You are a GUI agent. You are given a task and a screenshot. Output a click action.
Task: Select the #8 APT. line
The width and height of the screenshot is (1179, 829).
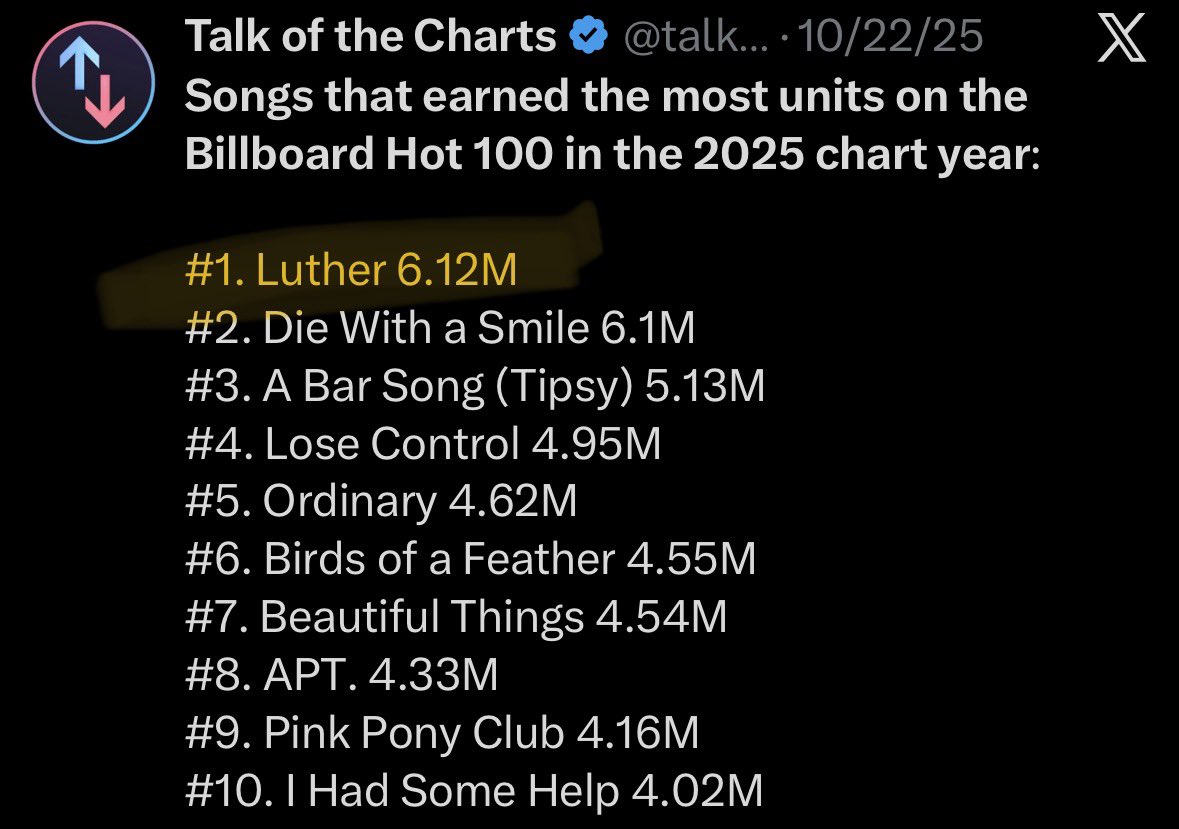341,675
